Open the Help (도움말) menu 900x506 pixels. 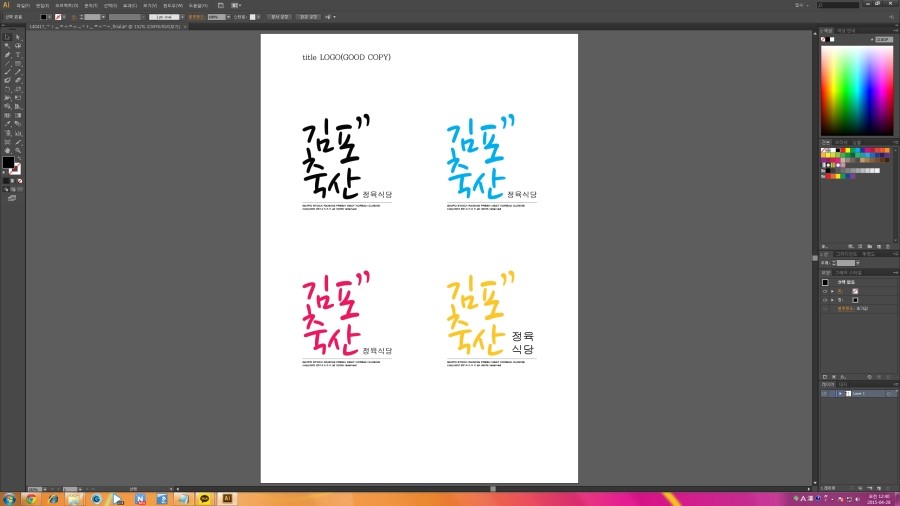[x=198, y=6]
